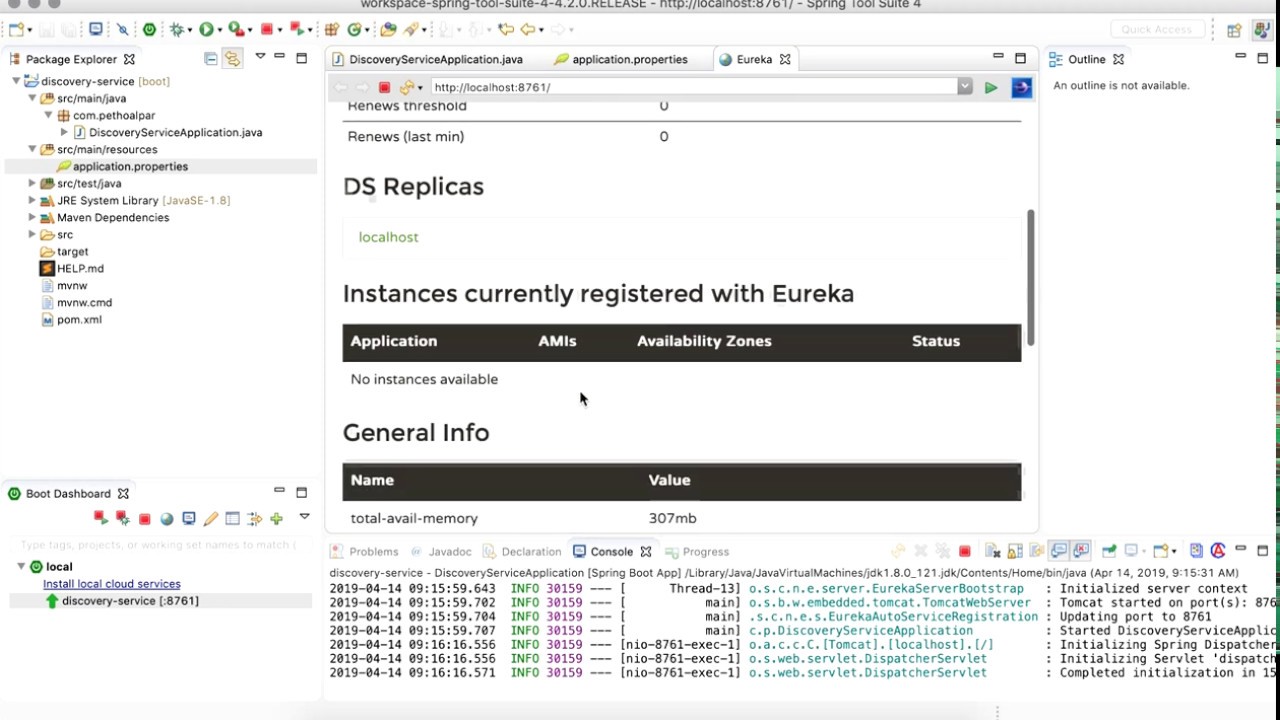The width and height of the screenshot is (1280, 720).
Task: Select discovery-service [:8761] in Boot Dashboard
Action: coord(130,601)
